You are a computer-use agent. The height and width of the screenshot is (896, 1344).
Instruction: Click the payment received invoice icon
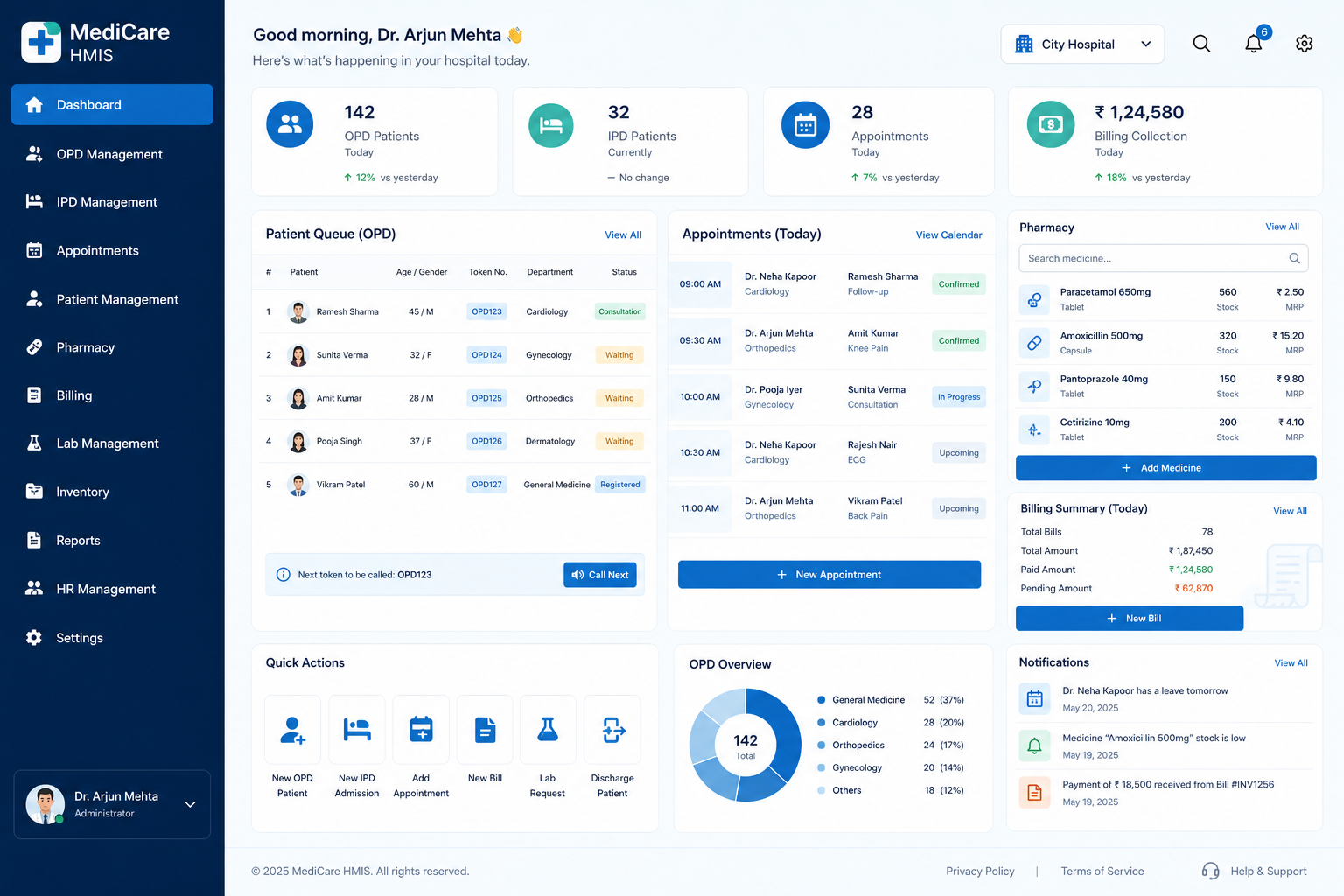tap(1034, 793)
